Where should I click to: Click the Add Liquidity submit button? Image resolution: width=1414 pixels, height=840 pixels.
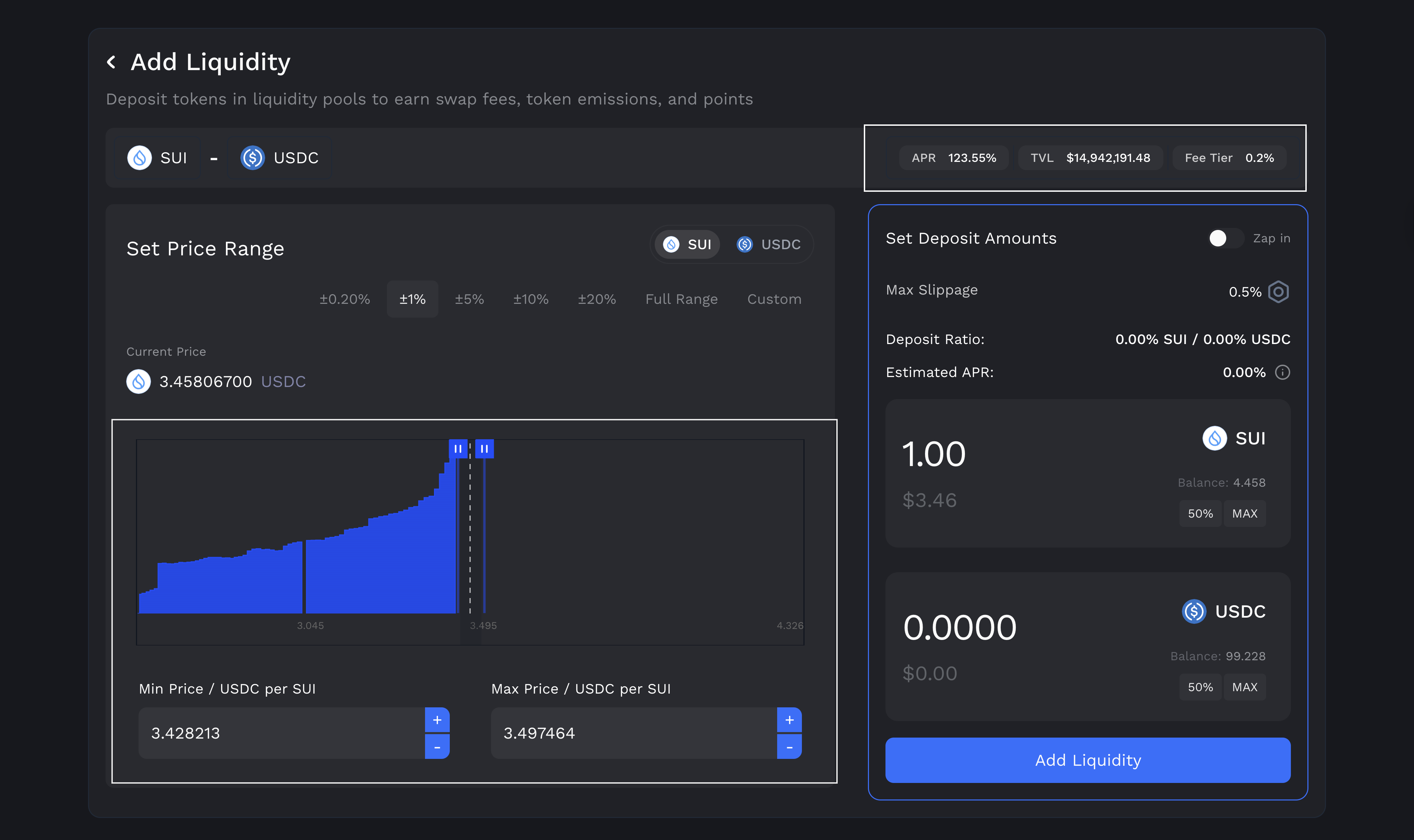point(1088,760)
